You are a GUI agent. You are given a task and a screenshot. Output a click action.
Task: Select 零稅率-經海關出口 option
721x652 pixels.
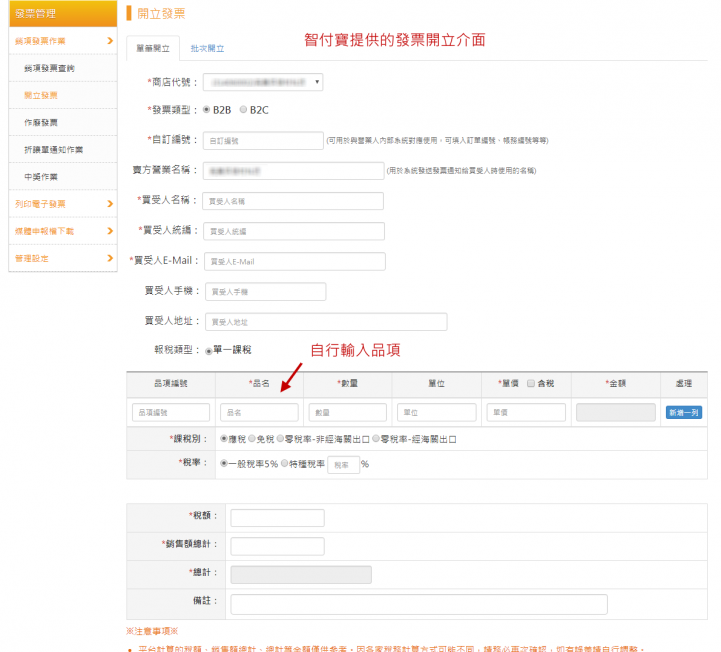[x=376, y=439]
